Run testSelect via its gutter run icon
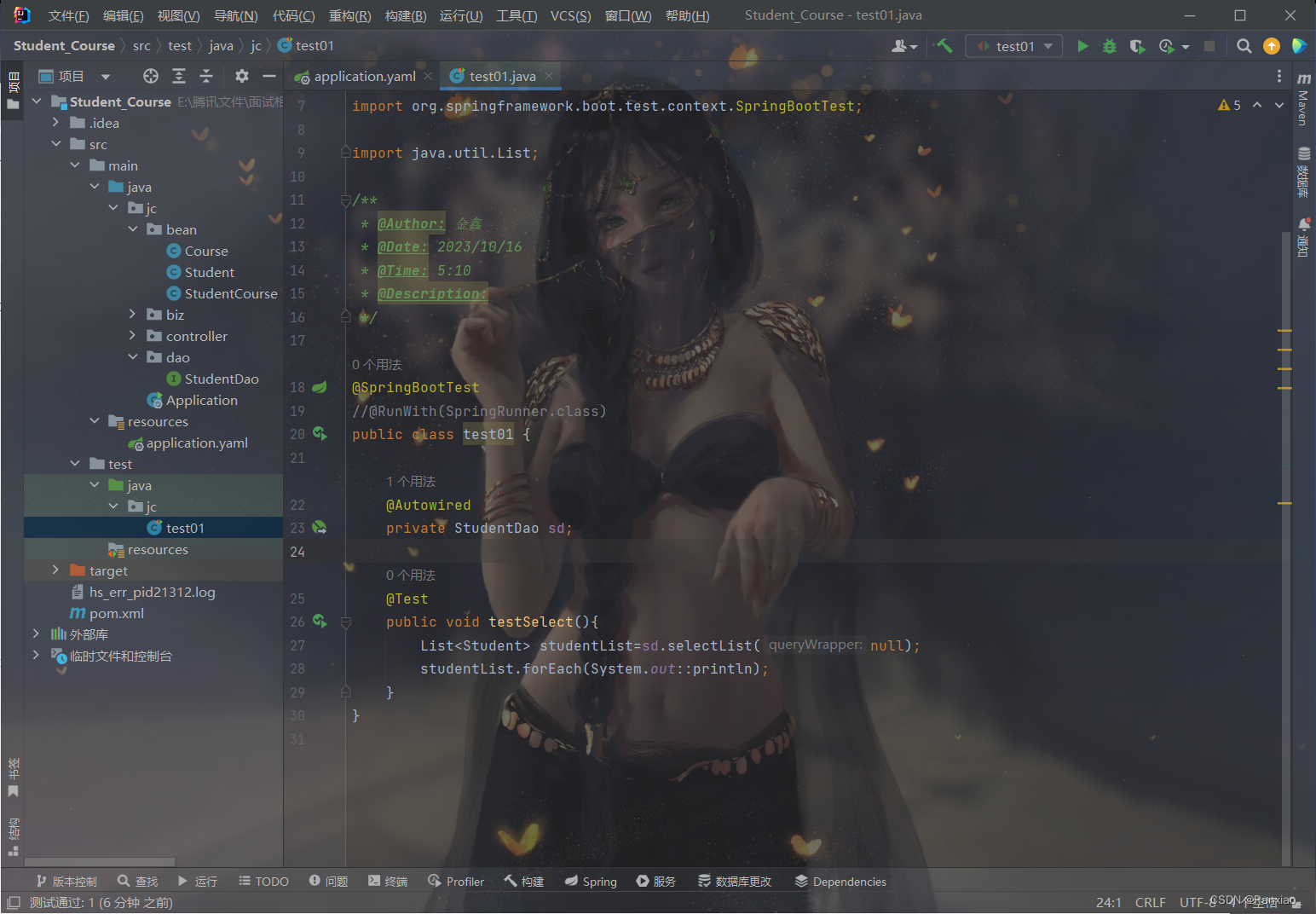This screenshot has height=914, width=1316. 319,621
